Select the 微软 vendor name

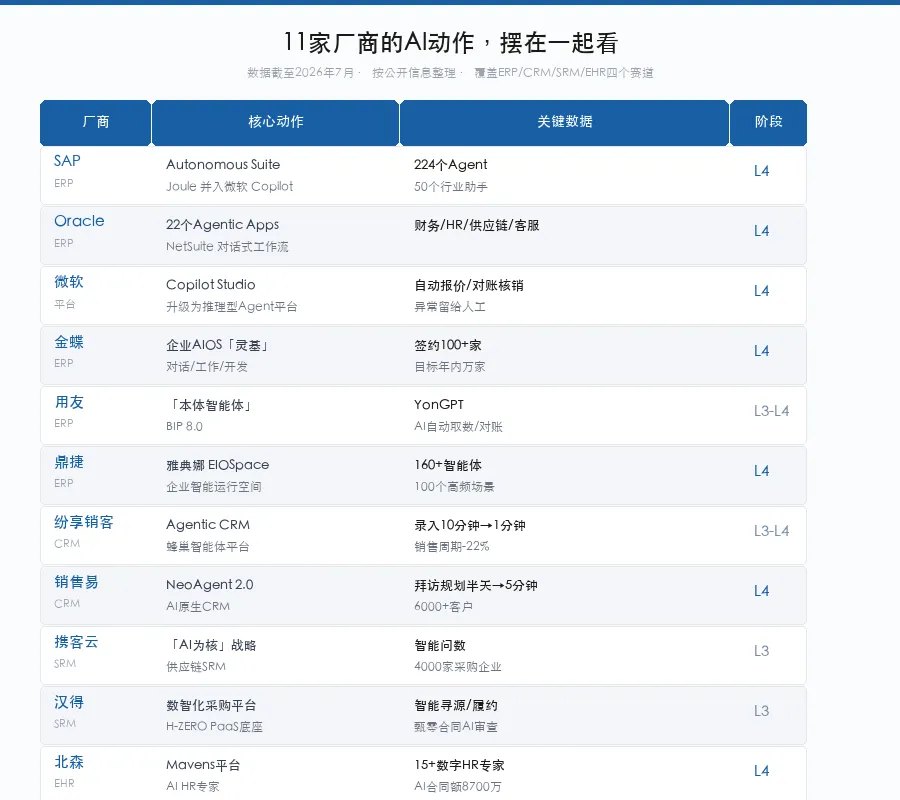pyautogui.click(x=69, y=282)
